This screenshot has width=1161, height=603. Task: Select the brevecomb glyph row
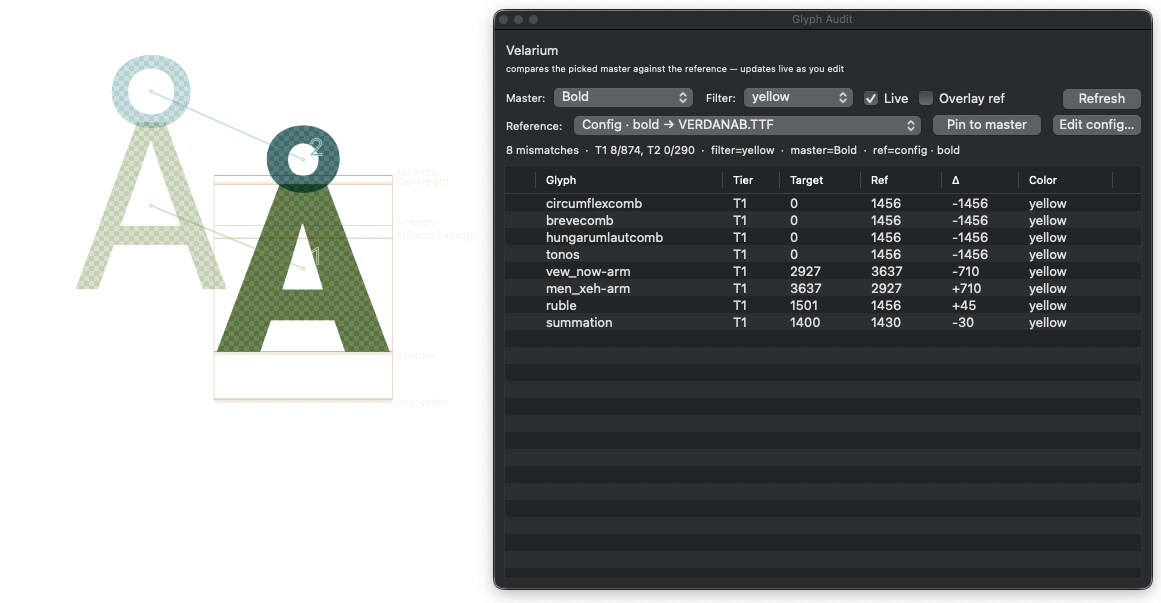[823, 220]
